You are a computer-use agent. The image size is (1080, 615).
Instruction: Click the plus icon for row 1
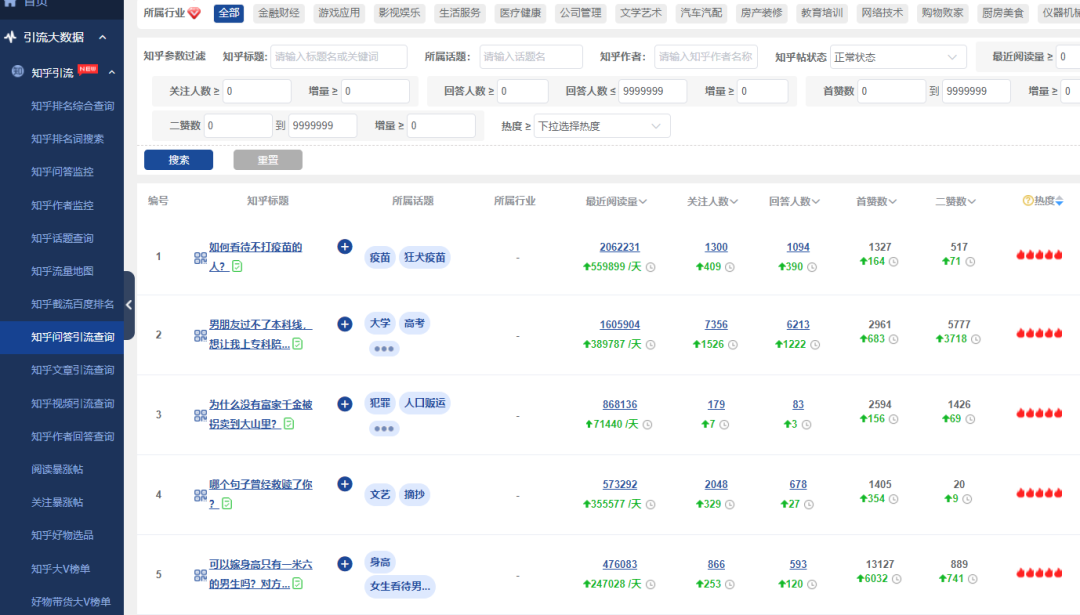click(x=345, y=247)
